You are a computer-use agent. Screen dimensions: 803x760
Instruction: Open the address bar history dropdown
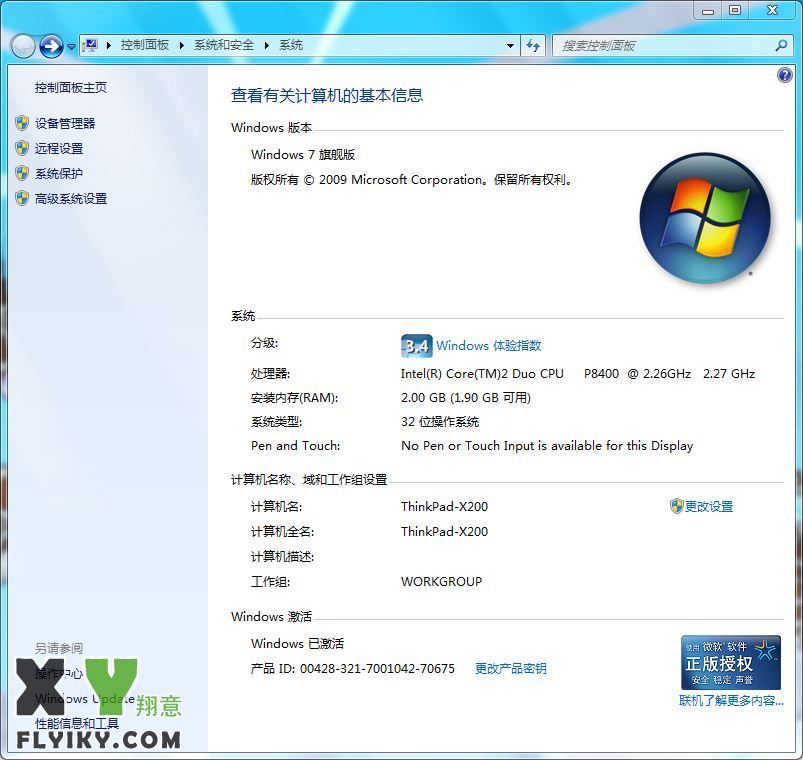point(510,46)
